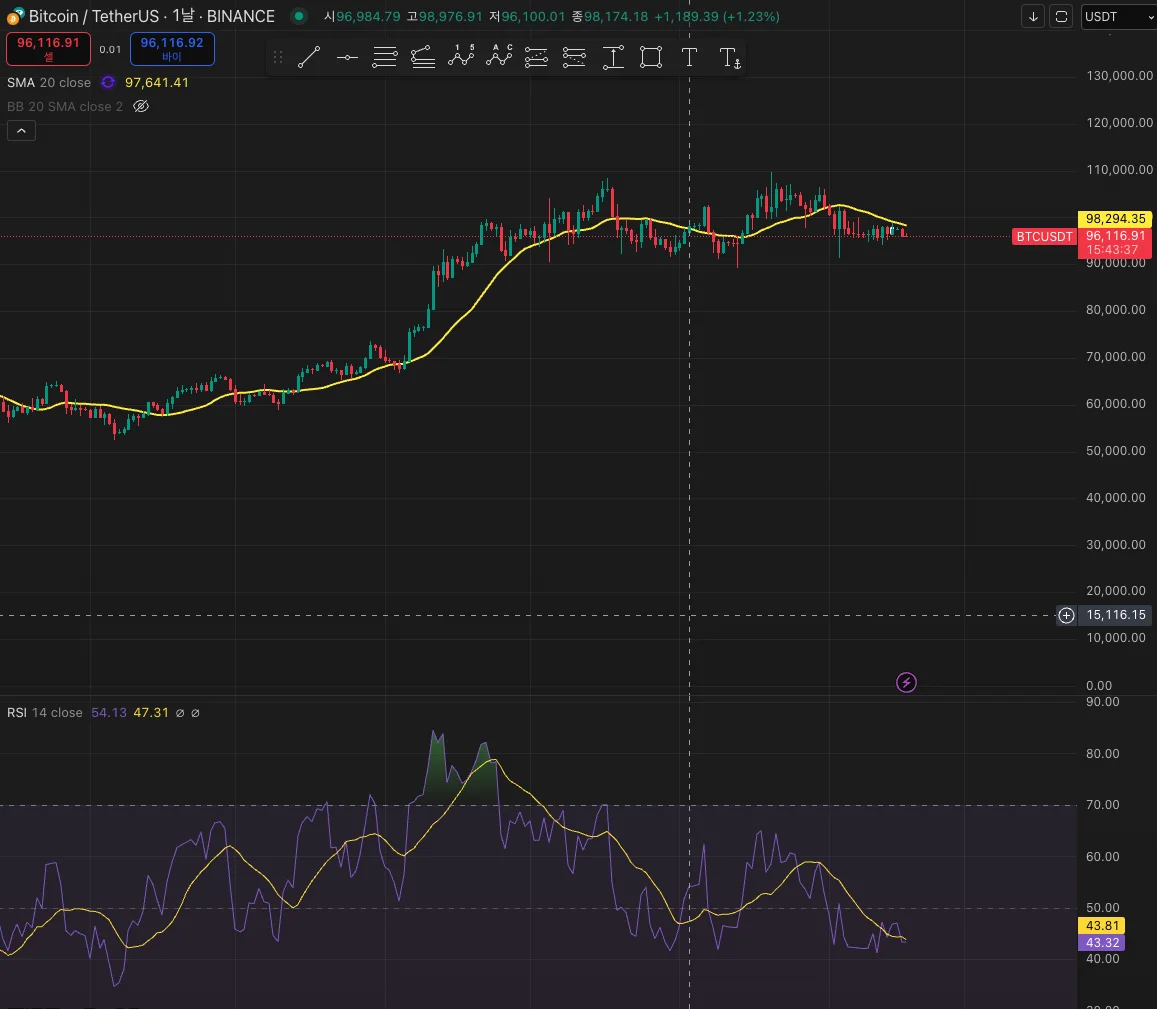Screen dimensions: 1157x1009
Task: Click the down-arrow button beside USDT
Action: (1033, 16)
